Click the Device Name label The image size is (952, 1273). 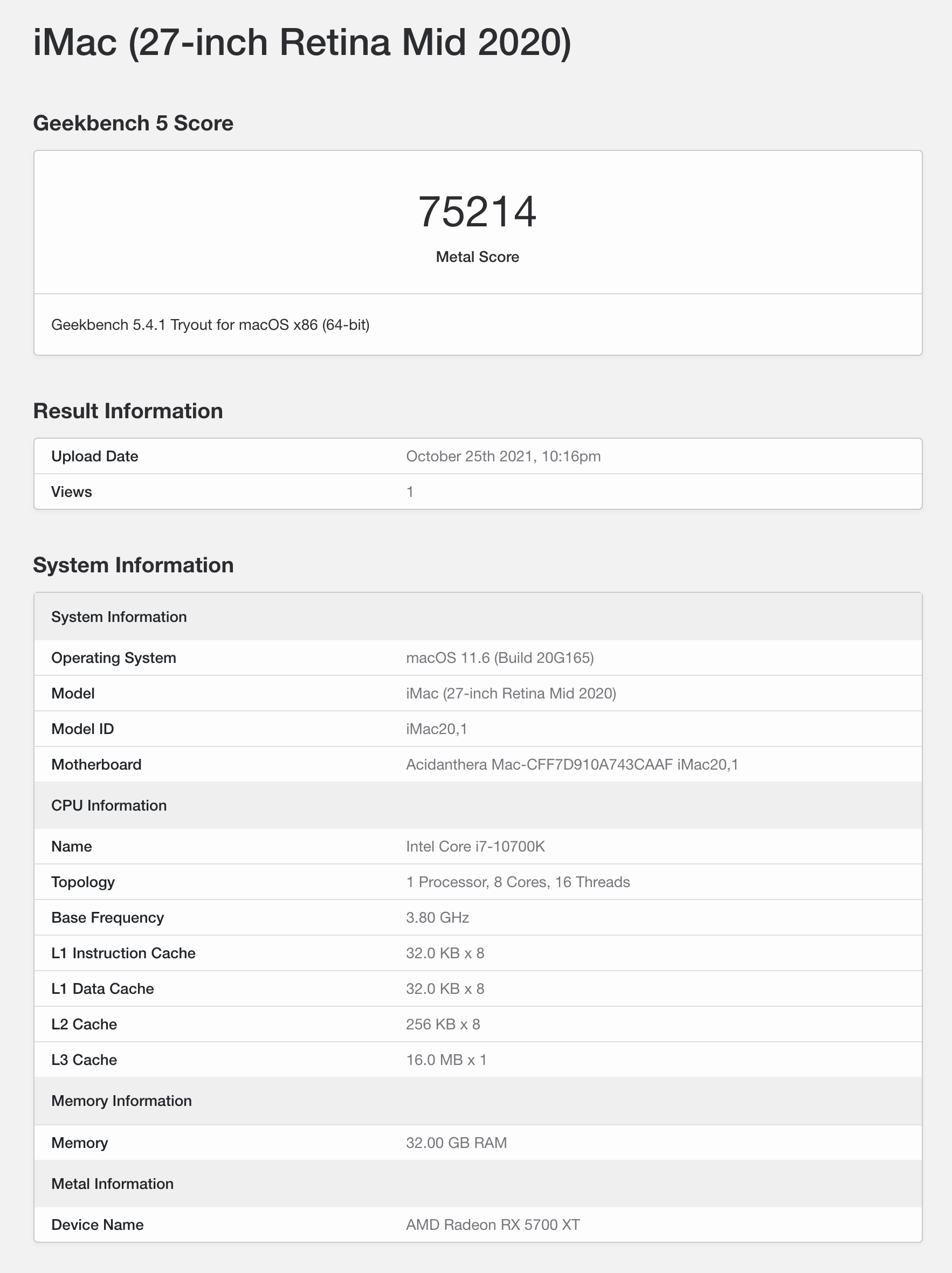tap(97, 1225)
